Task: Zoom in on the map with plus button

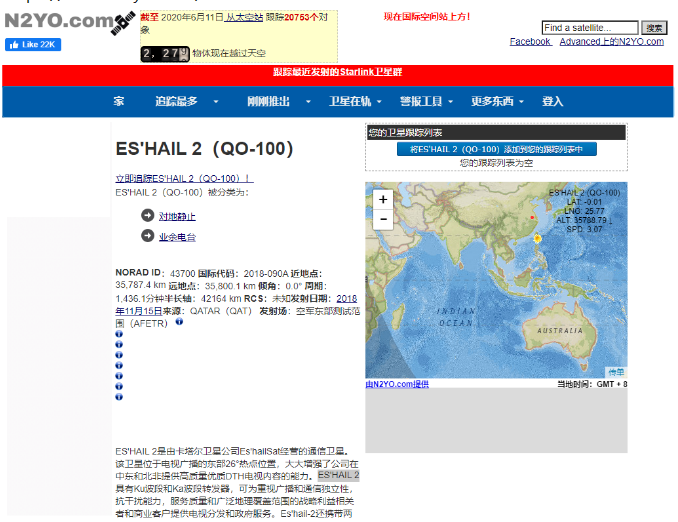Action: (383, 199)
